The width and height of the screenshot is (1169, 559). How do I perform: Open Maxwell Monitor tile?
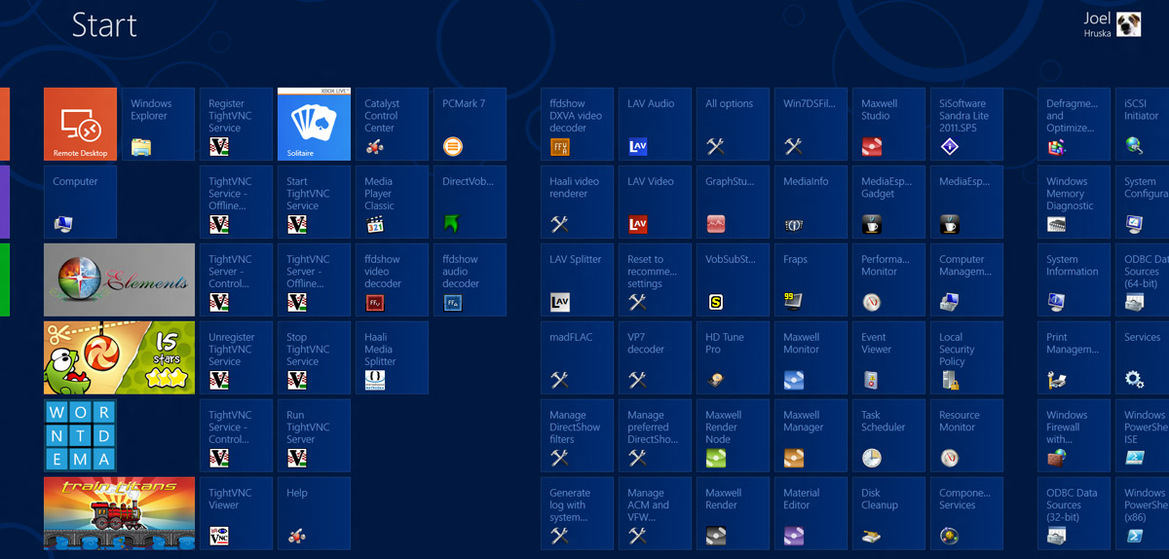click(x=811, y=358)
